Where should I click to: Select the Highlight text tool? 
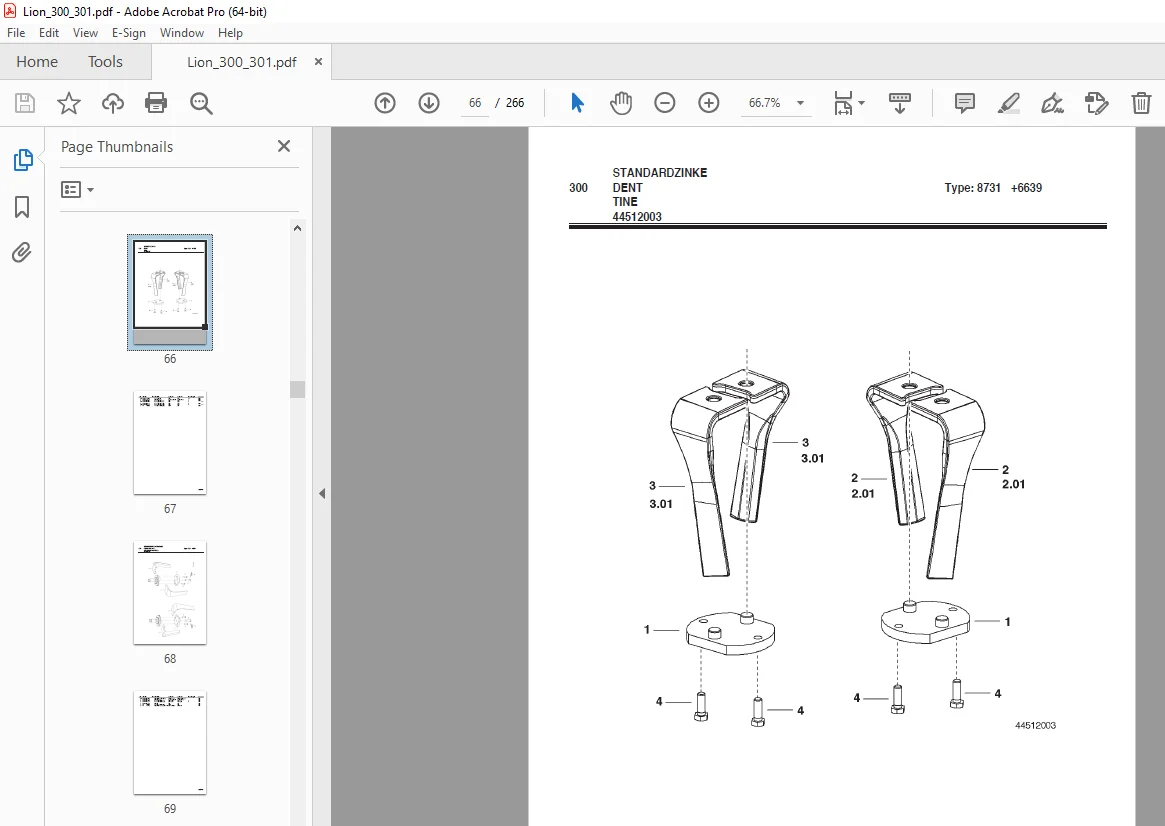[1008, 103]
